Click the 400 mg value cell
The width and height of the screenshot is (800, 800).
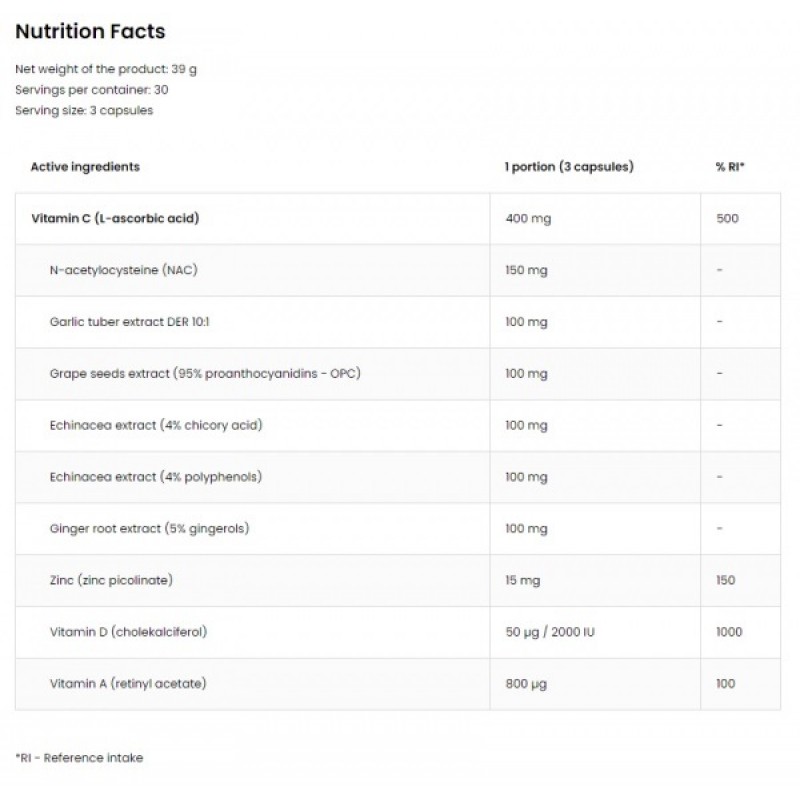526,218
